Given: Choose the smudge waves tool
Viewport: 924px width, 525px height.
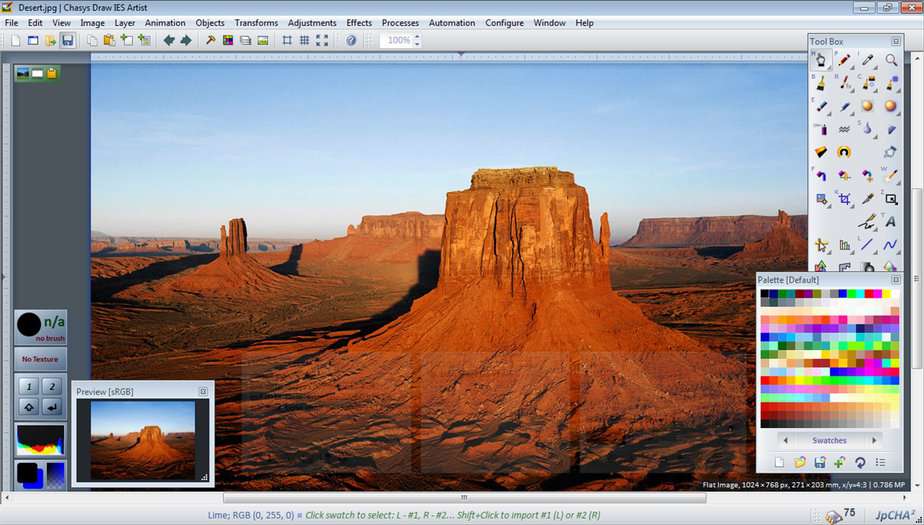Looking at the screenshot, I should pyautogui.click(x=844, y=129).
